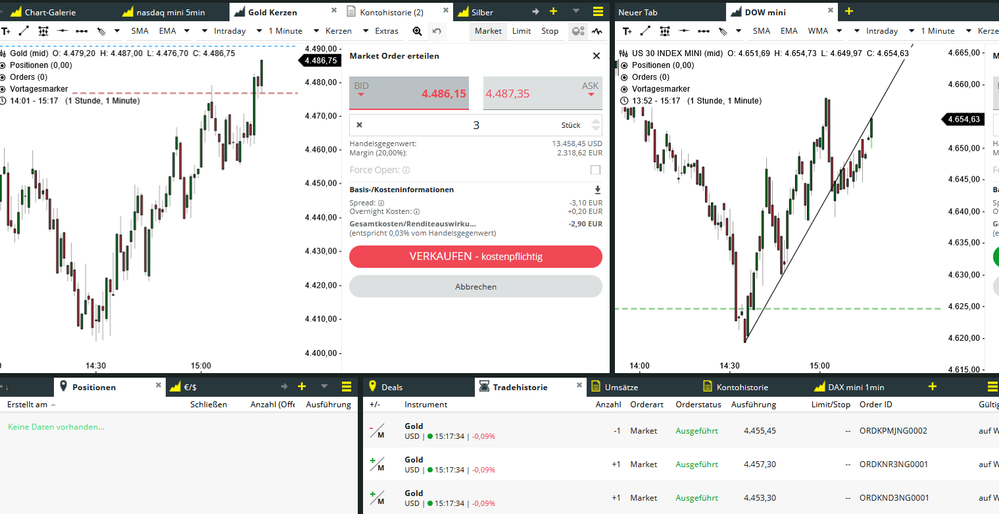Add SMA indicator in Gold chart

(140, 31)
